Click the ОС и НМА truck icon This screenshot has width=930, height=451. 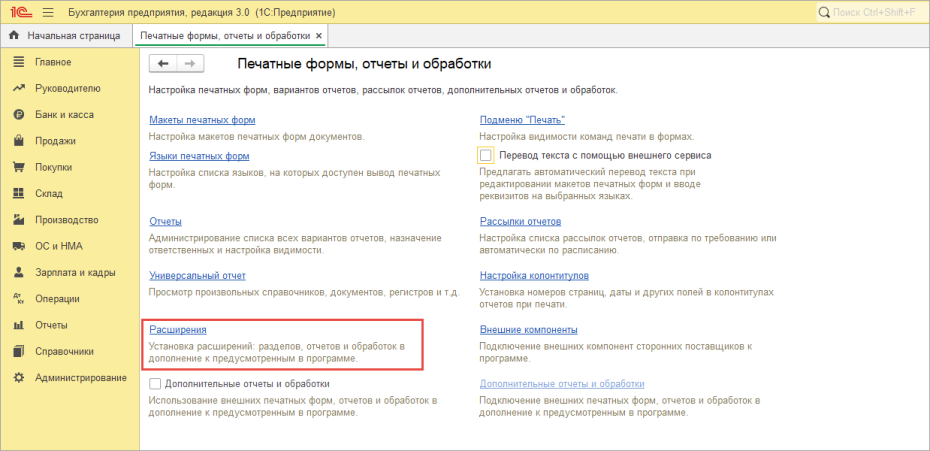(x=19, y=246)
